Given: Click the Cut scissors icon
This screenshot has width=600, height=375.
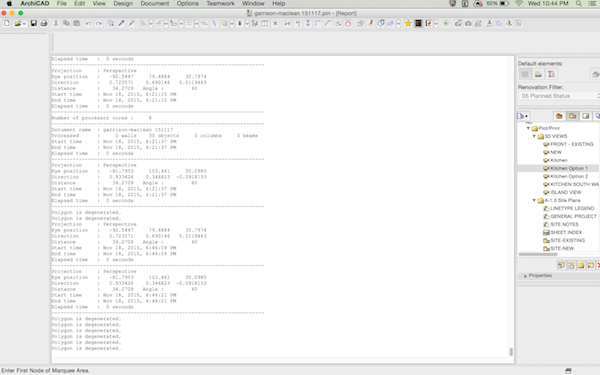Looking at the screenshot, I should click(56, 23).
